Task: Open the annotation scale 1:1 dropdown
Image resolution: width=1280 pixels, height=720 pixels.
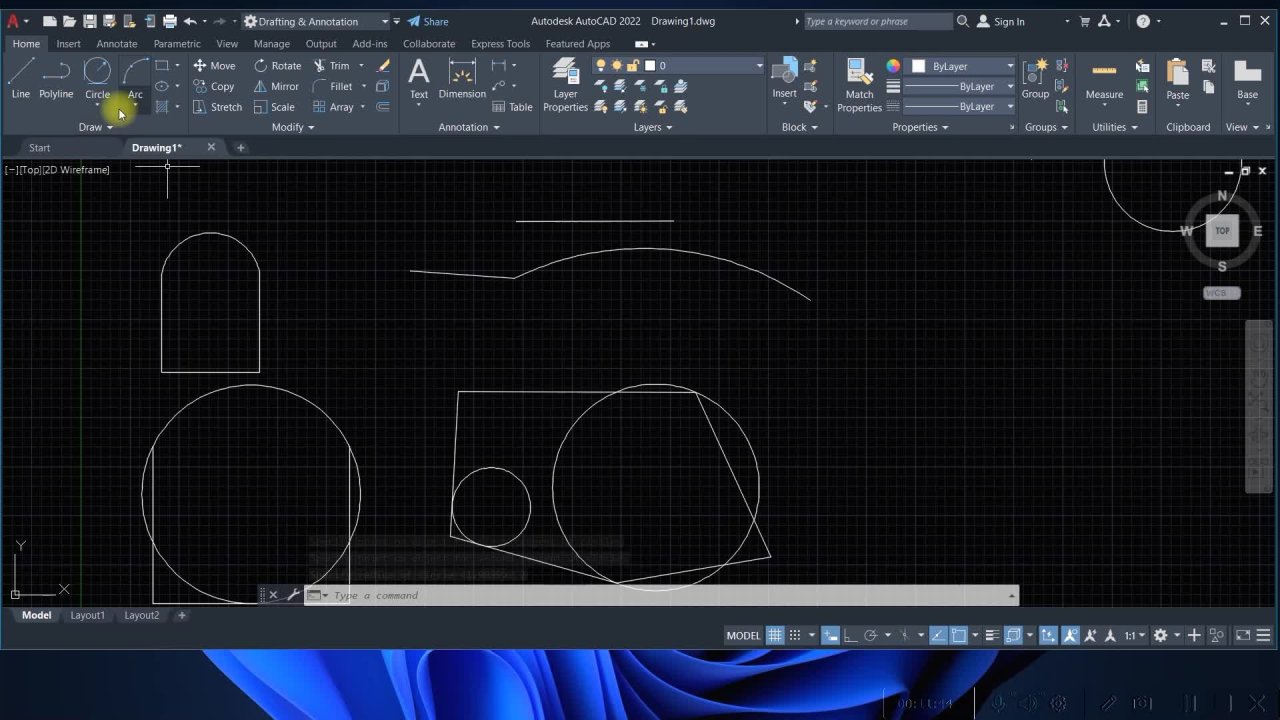Action: pyautogui.click(x=1134, y=635)
